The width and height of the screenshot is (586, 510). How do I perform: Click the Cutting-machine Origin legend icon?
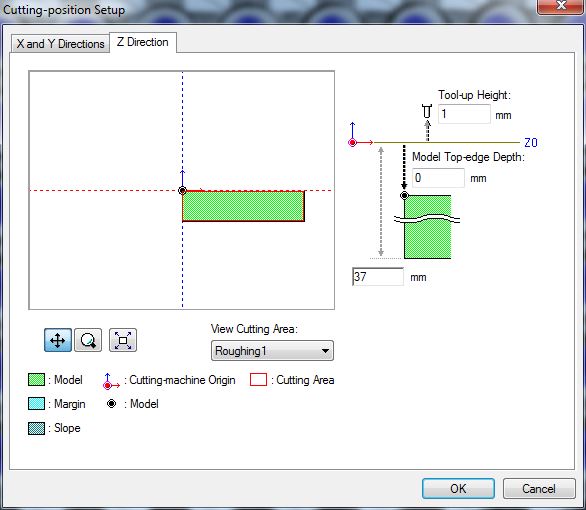pyautogui.click(x=111, y=381)
